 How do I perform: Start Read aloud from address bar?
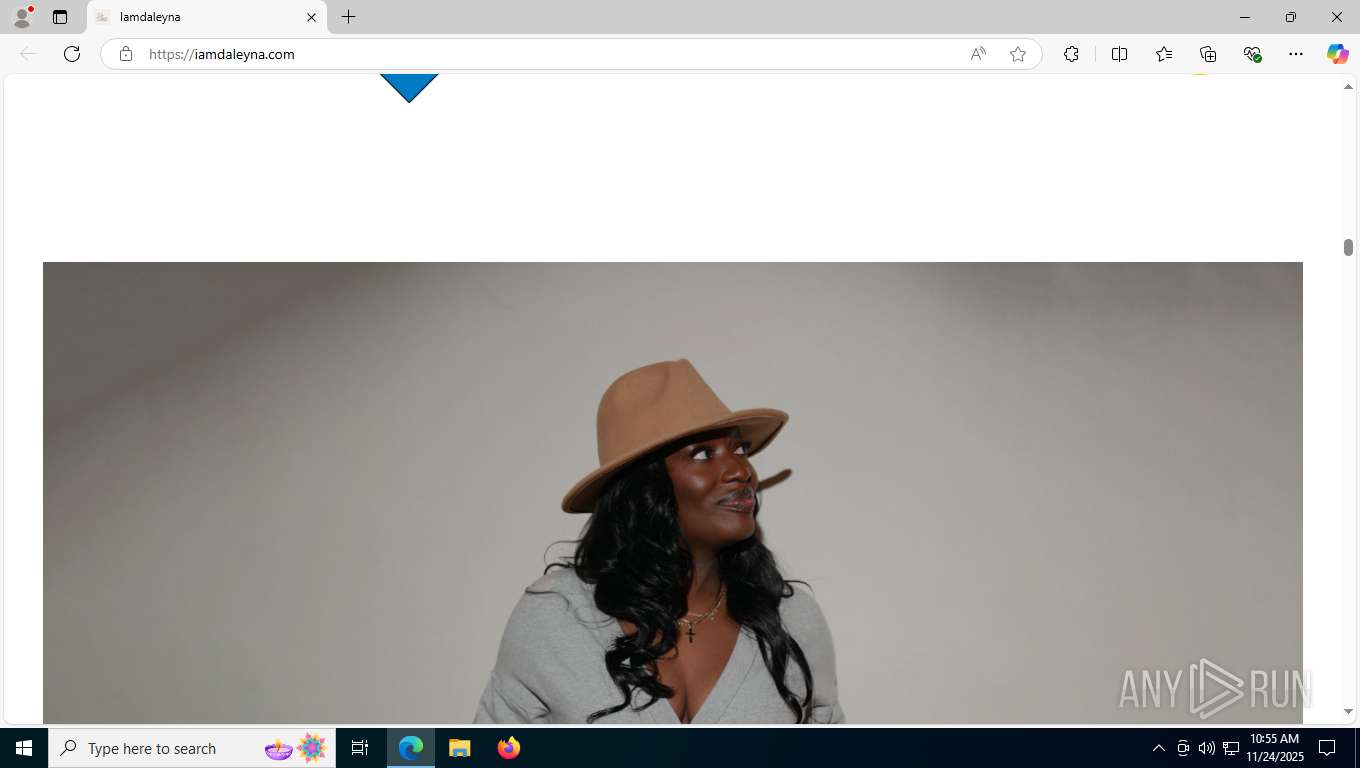(978, 54)
